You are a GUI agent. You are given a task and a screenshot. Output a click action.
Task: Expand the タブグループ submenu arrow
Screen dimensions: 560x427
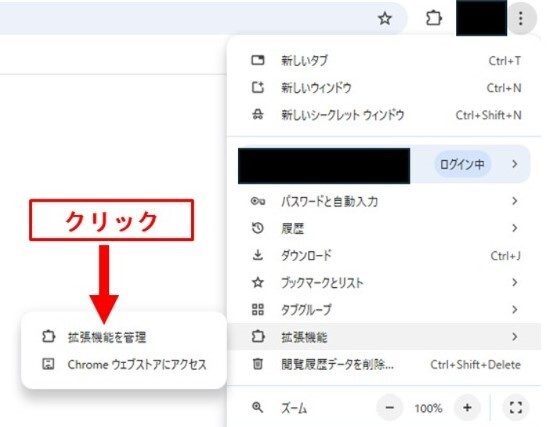click(515, 309)
